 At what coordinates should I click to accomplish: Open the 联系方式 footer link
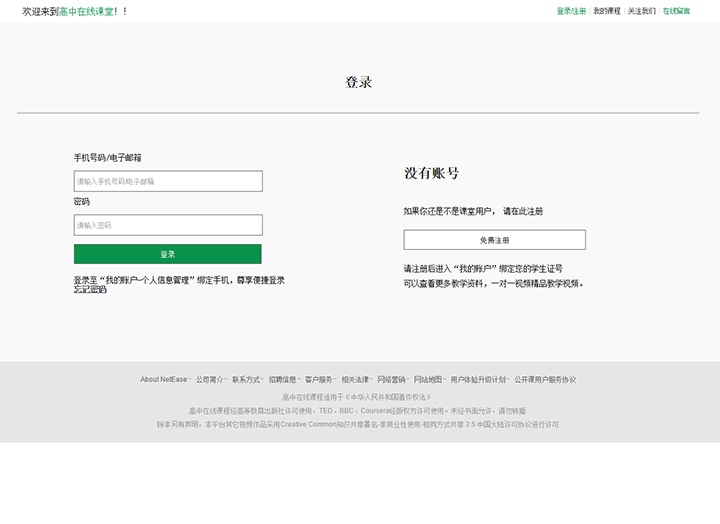pyautogui.click(x=246, y=379)
